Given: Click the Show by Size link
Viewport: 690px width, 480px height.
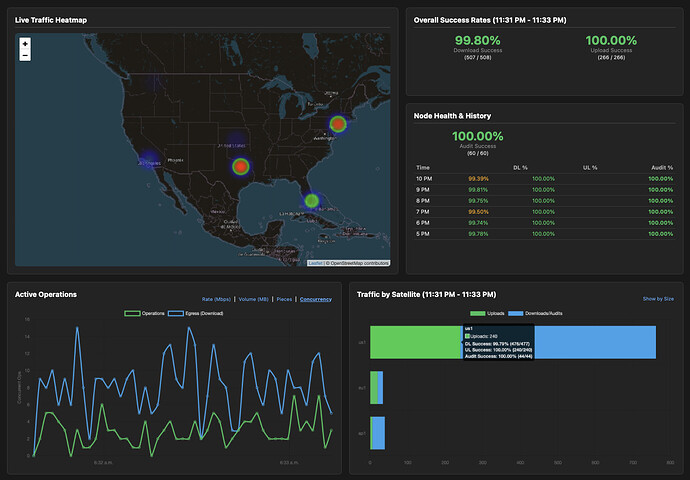Looking at the screenshot, I should tap(658, 298).
